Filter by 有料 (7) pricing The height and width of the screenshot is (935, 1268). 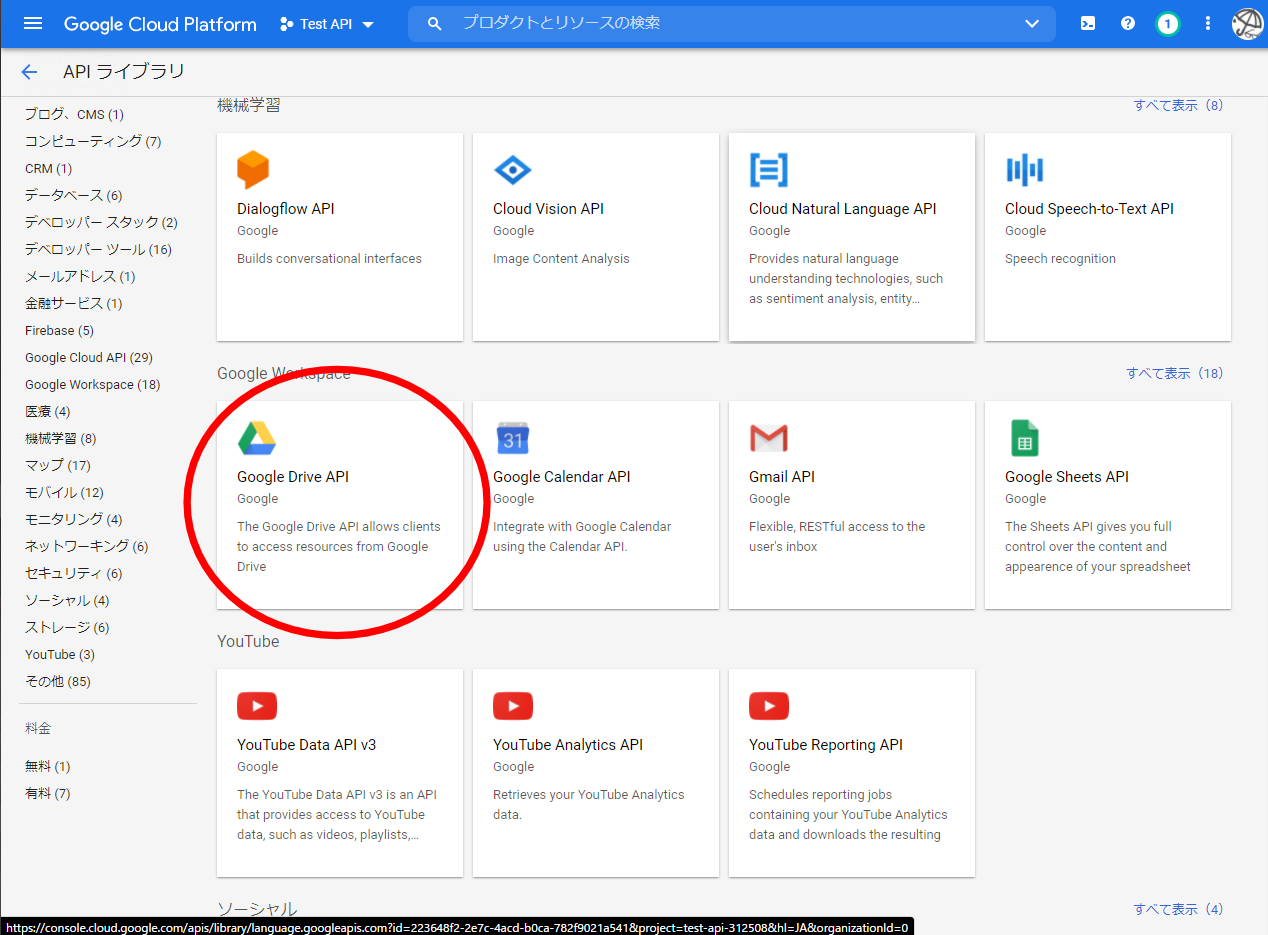[48, 793]
